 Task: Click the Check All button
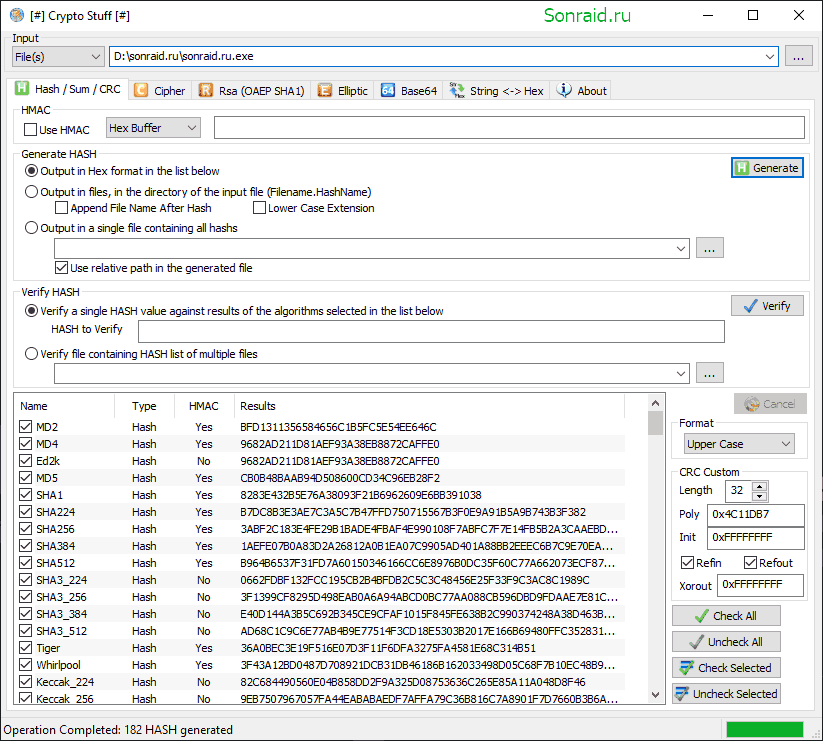726,616
